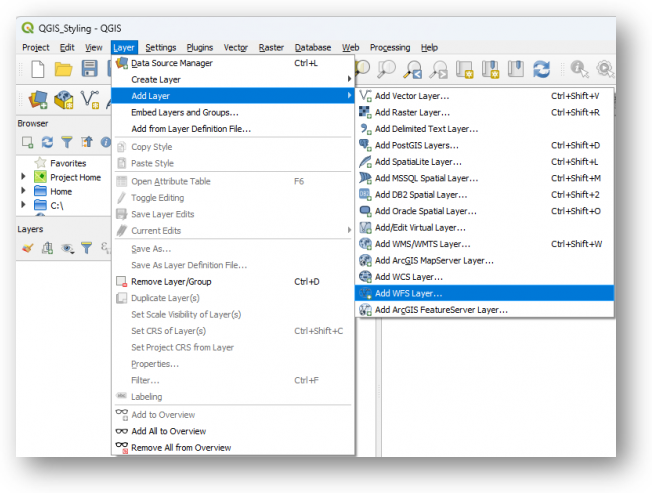Viewport: 652px width, 493px height.
Task: Click the Show Bookmarks toolbar icon
Action: [x=516, y=69]
